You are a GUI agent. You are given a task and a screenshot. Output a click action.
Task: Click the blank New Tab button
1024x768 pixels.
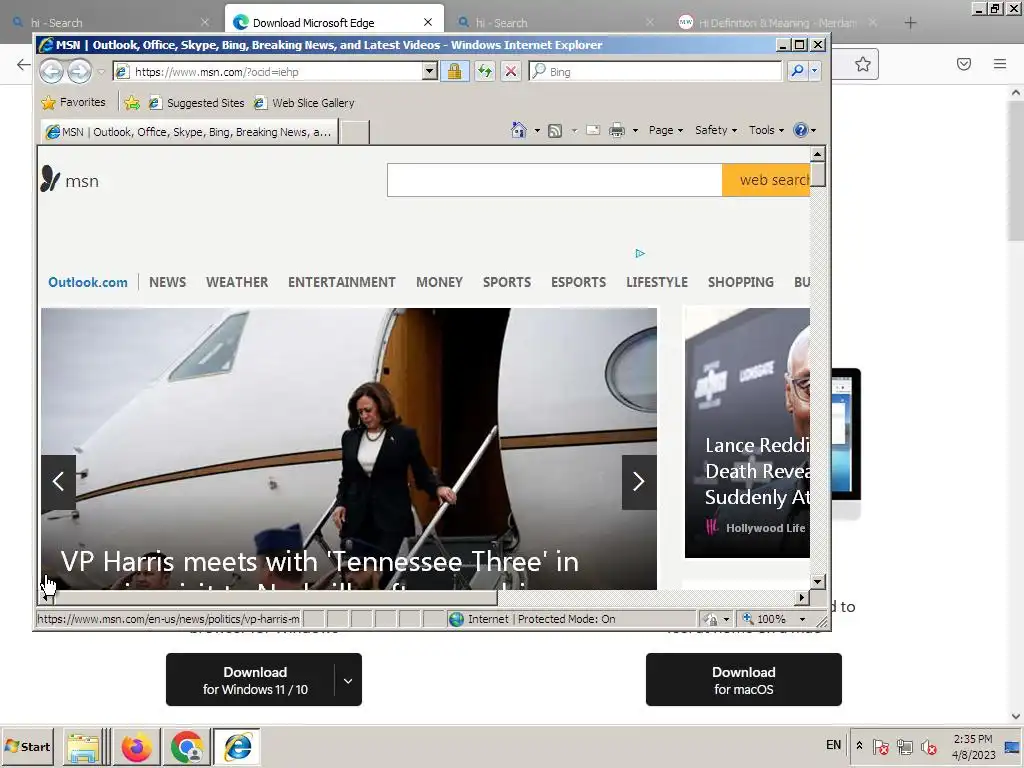355,132
